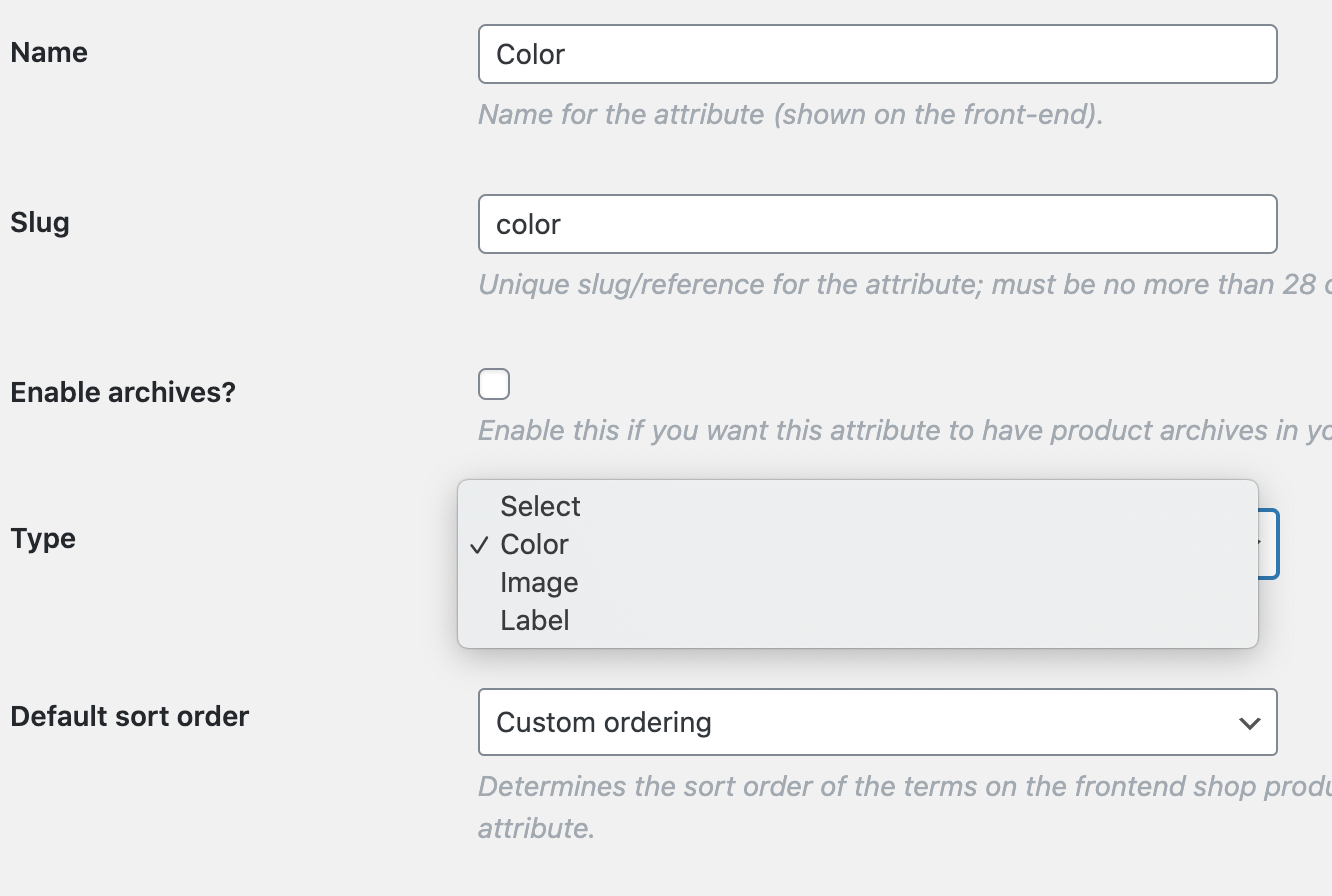Click the checkmark beside the Color option
Image resolution: width=1332 pixels, height=896 pixels.
[479, 545]
